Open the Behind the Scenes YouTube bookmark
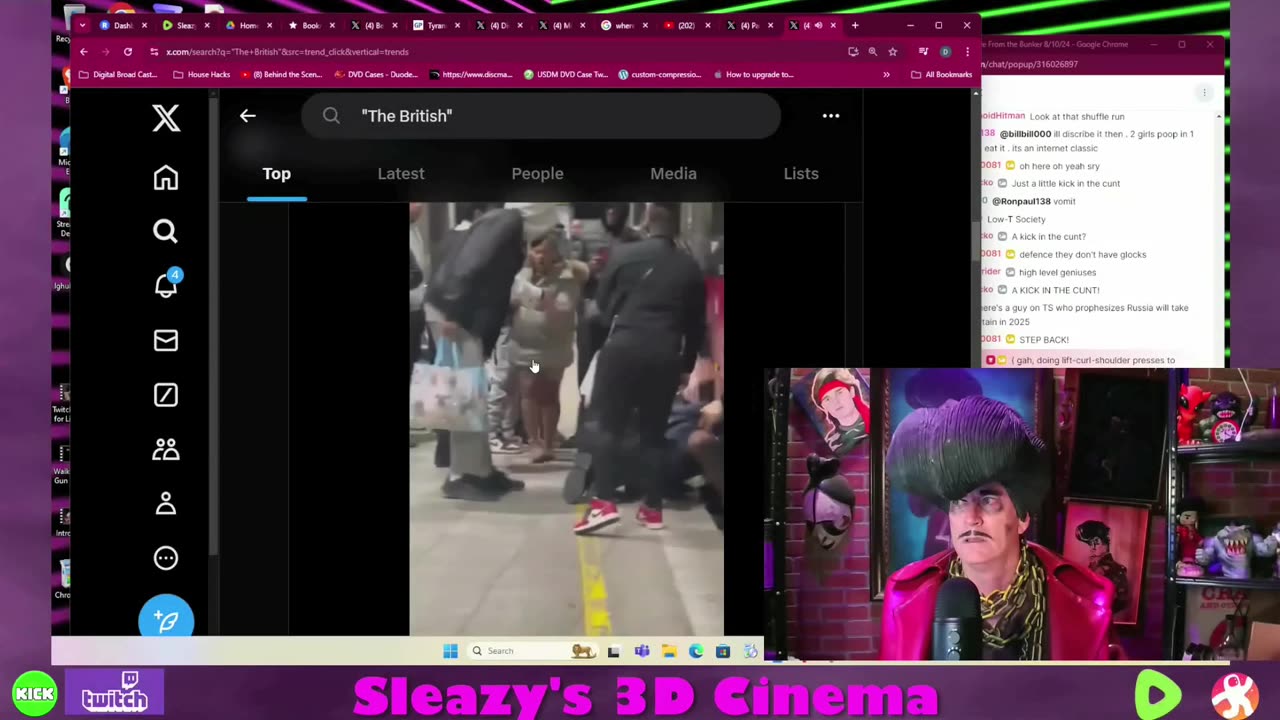Viewport: 1280px width, 720px height. [281, 74]
